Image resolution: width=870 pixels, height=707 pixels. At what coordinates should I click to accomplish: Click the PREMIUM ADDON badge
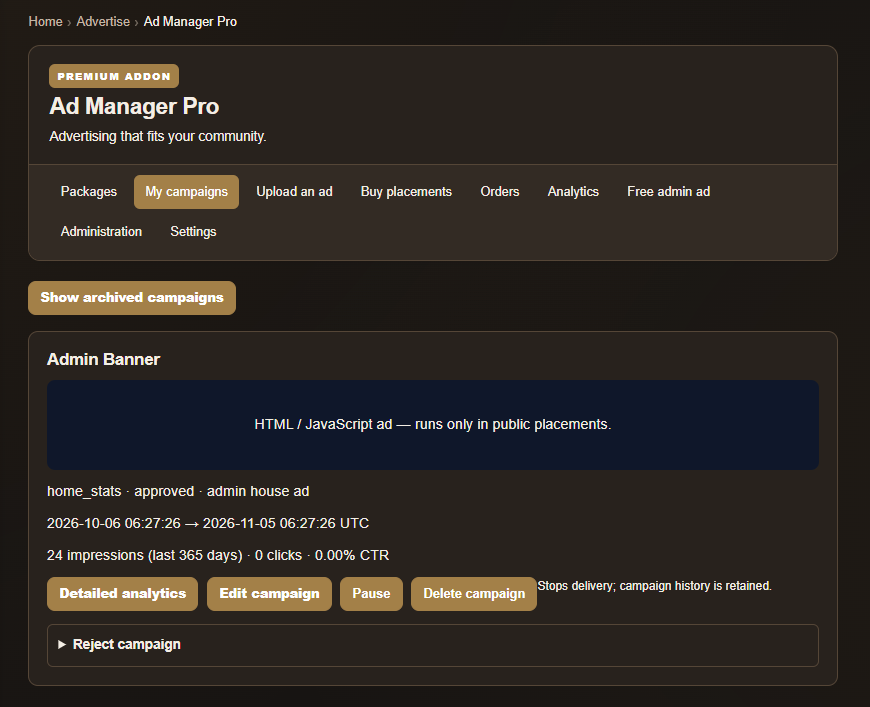(114, 77)
